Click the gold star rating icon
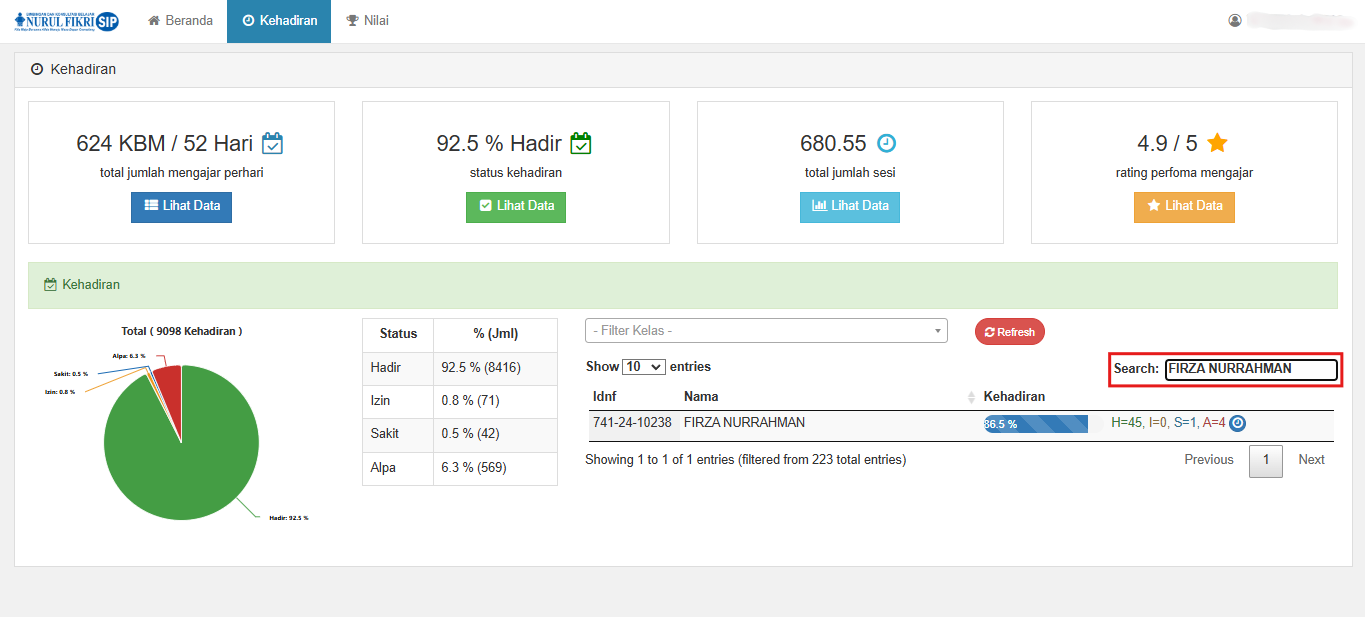 coord(1217,143)
